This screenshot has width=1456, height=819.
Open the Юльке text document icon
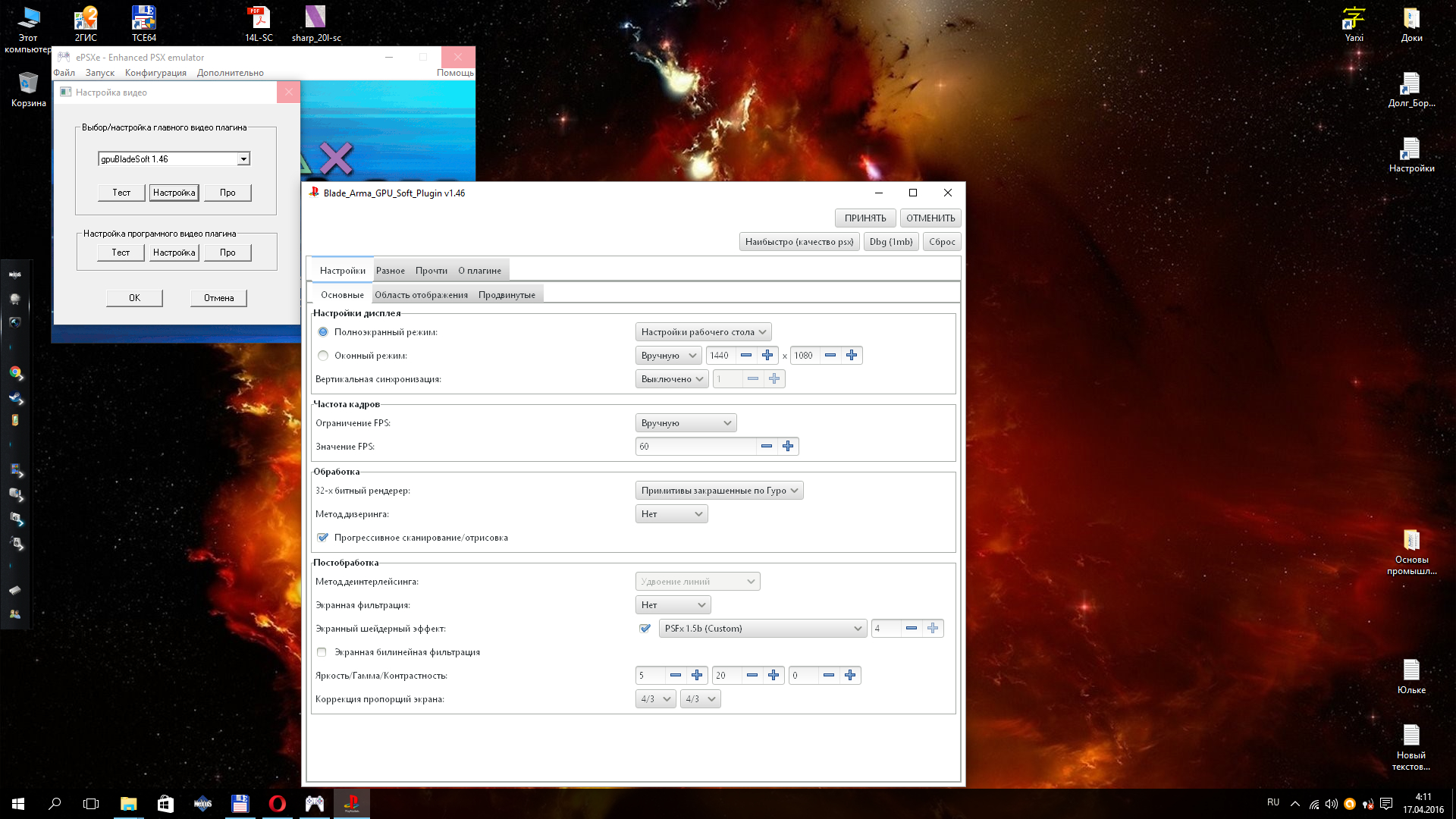pyautogui.click(x=1411, y=676)
